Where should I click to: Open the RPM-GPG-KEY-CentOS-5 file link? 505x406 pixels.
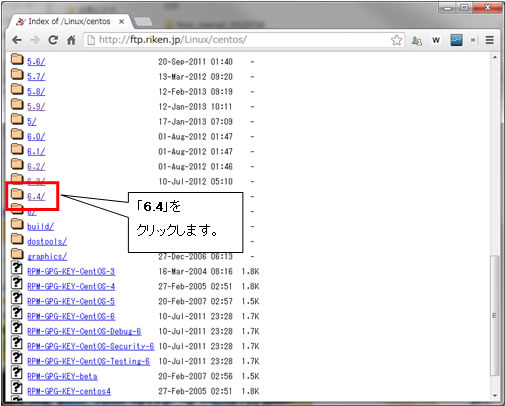(71, 302)
